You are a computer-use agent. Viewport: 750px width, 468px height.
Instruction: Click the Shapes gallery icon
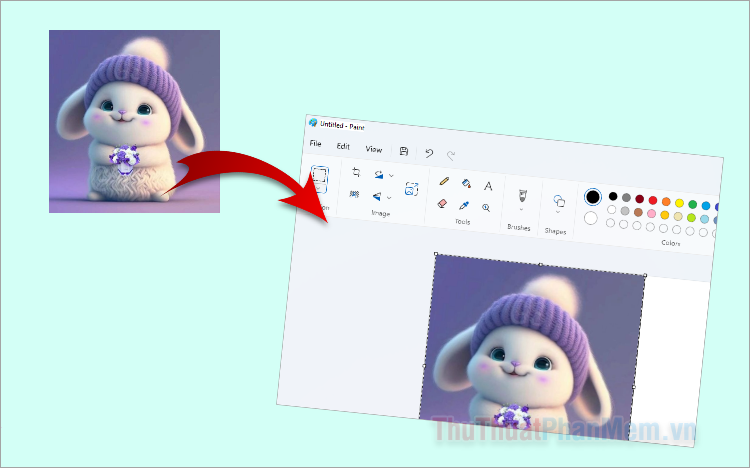pyautogui.click(x=559, y=201)
